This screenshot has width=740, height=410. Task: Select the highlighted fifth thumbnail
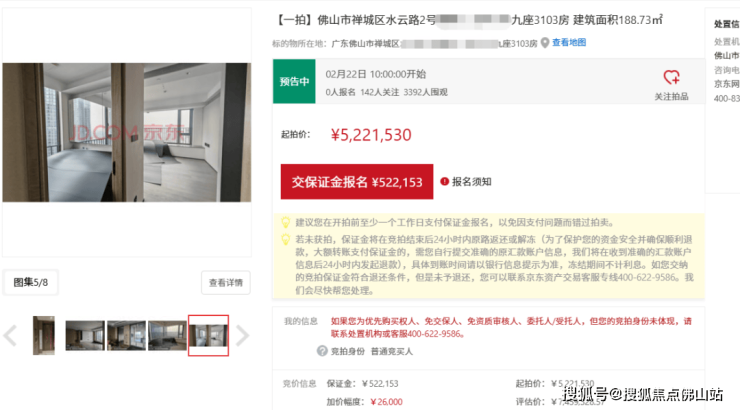point(208,335)
